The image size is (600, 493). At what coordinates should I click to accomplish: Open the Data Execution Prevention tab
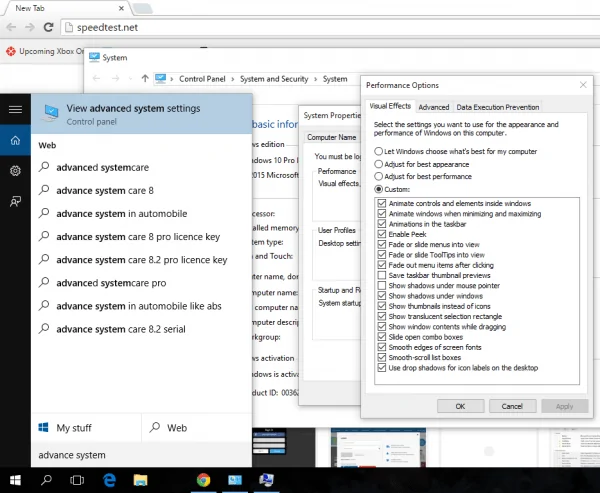497,107
